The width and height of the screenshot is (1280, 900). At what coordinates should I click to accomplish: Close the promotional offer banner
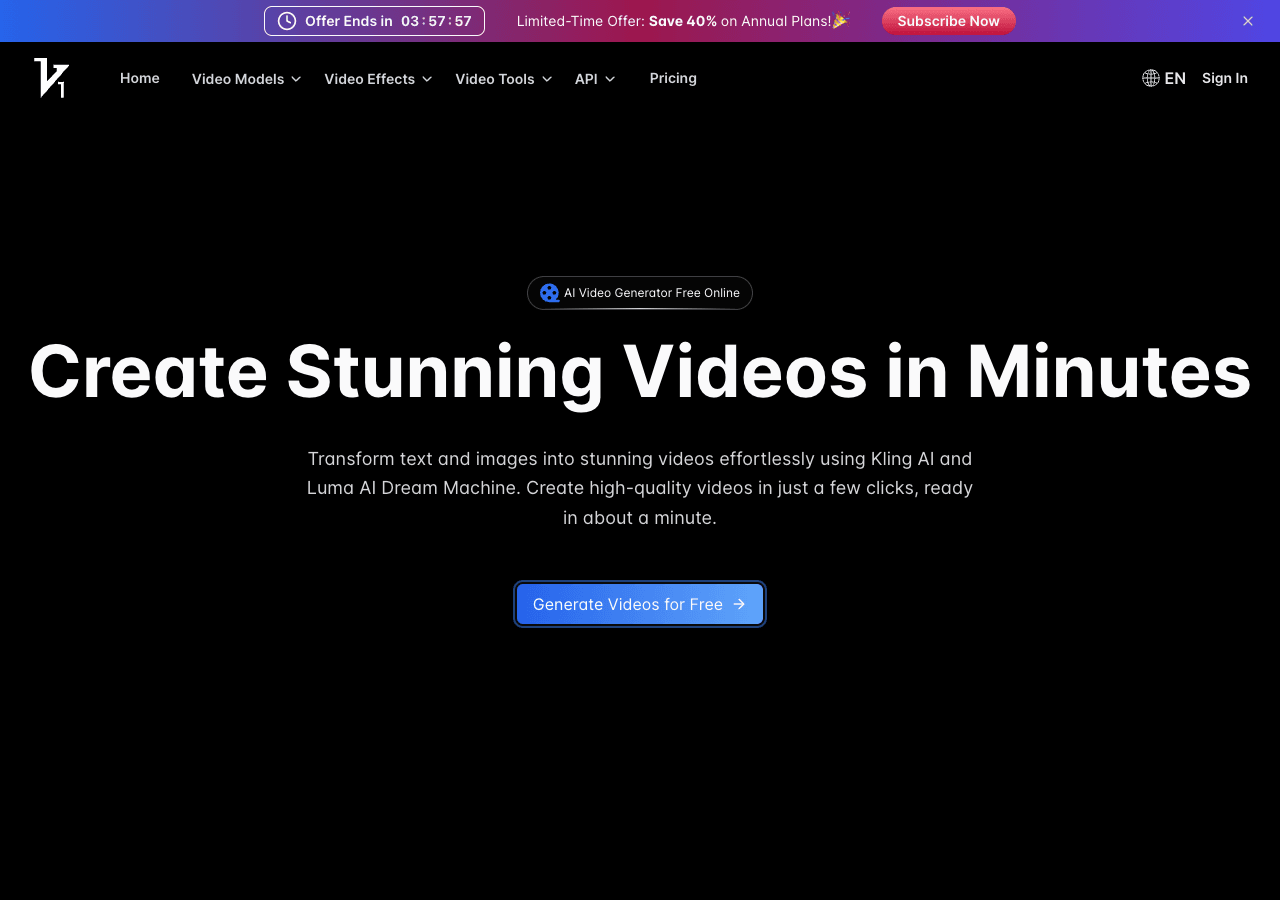coord(1248,21)
